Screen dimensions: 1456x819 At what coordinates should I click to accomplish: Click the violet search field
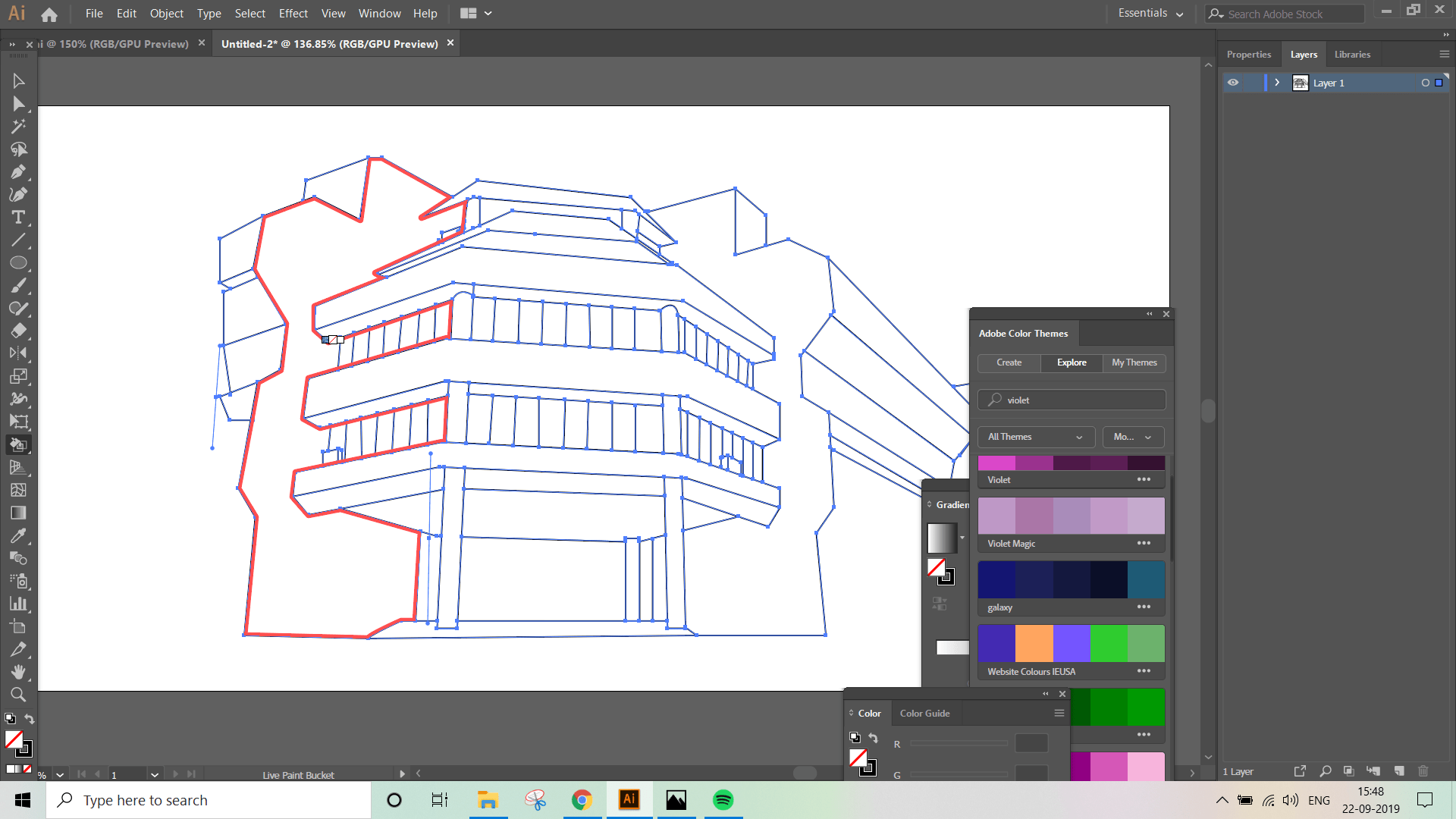click(x=1071, y=400)
